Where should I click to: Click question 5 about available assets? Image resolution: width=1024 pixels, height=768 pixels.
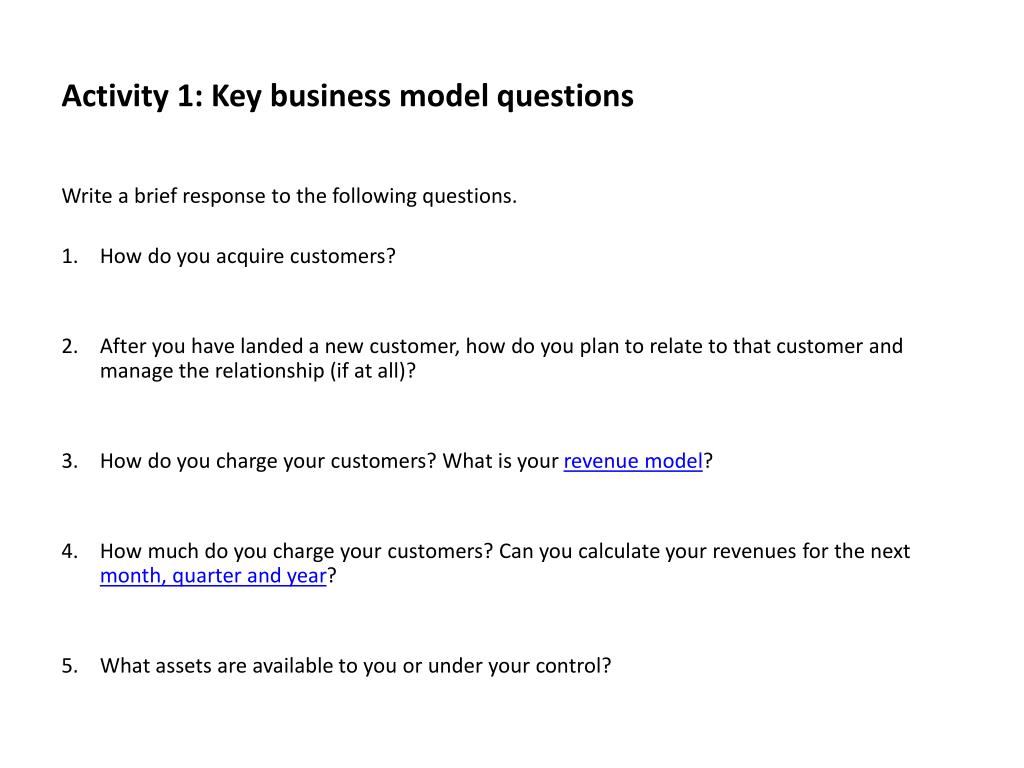pos(355,666)
